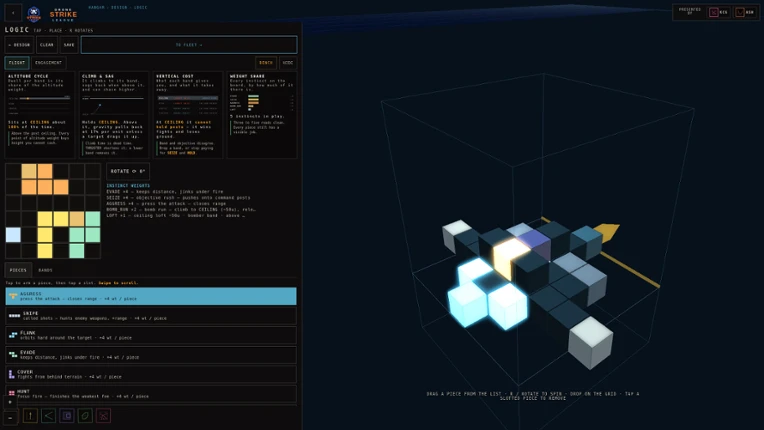Open HANGAR in the breadcrumb trail
Viewport: 764px width, 430px height.
pyautogui.click(x=96, y=8)
